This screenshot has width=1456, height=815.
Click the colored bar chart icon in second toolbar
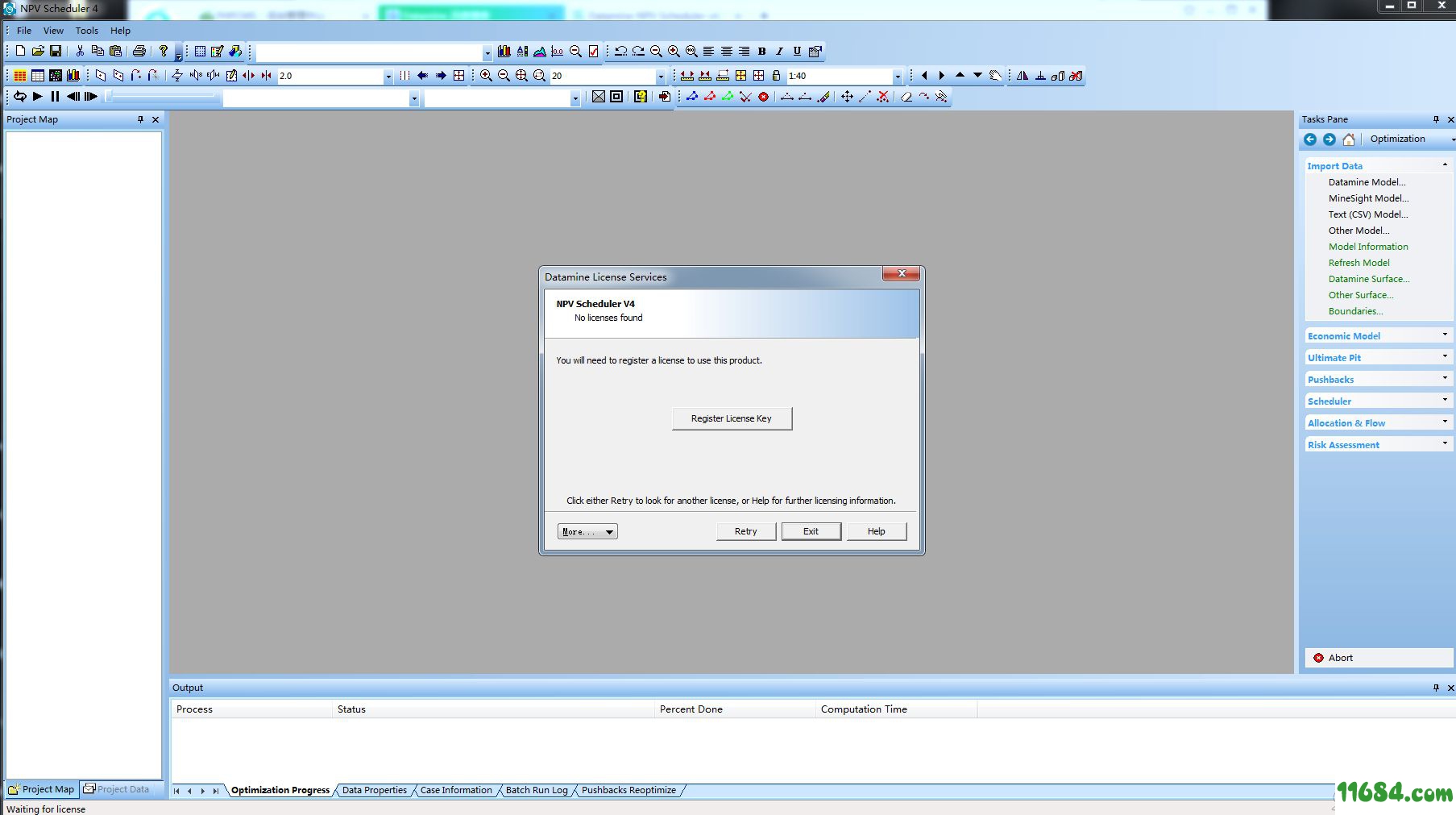73,75
